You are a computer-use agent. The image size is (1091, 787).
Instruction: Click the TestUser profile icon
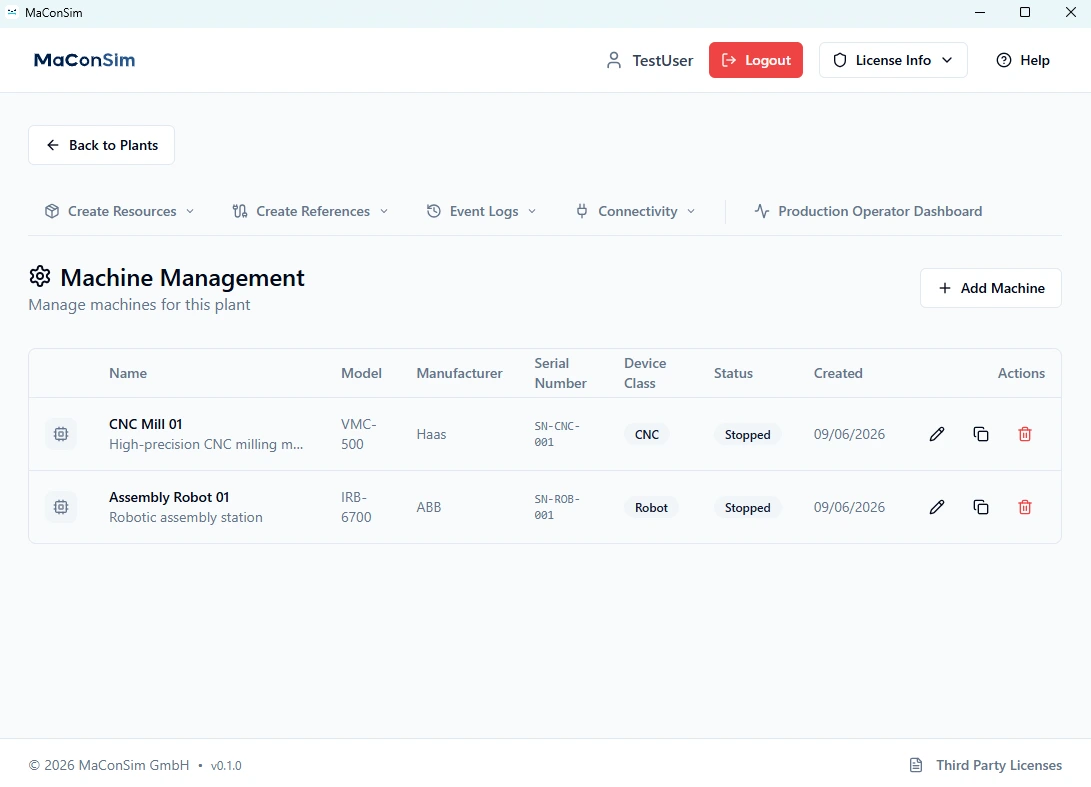pyautogui.click(x=613, y=61)
